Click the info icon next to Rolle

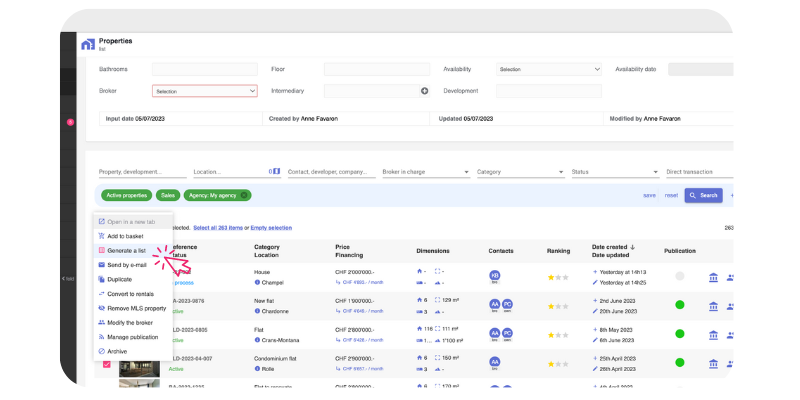[x=257, y=368]
